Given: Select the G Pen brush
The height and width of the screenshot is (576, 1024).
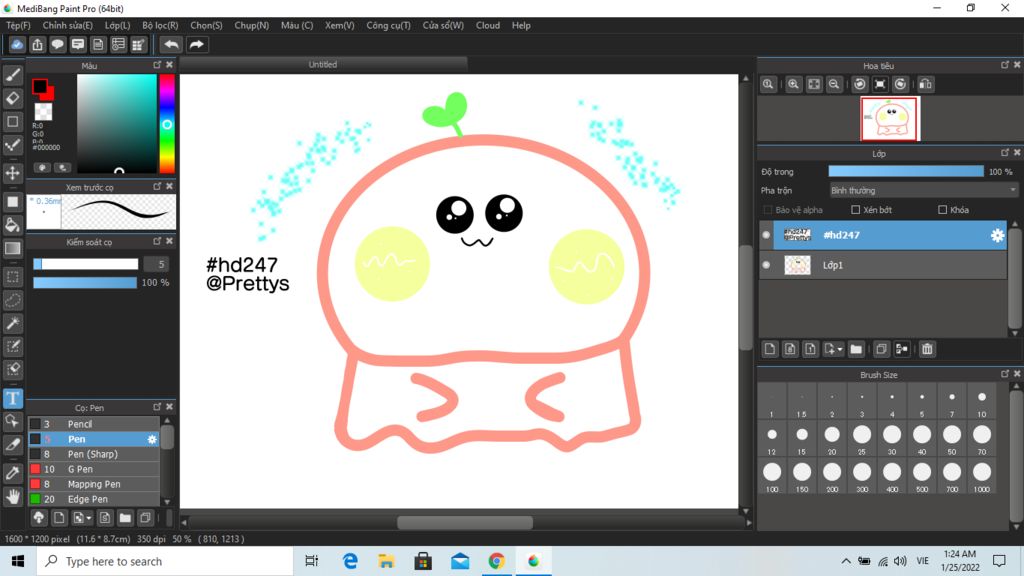Looking at the screenshot, I should [94, 470].
